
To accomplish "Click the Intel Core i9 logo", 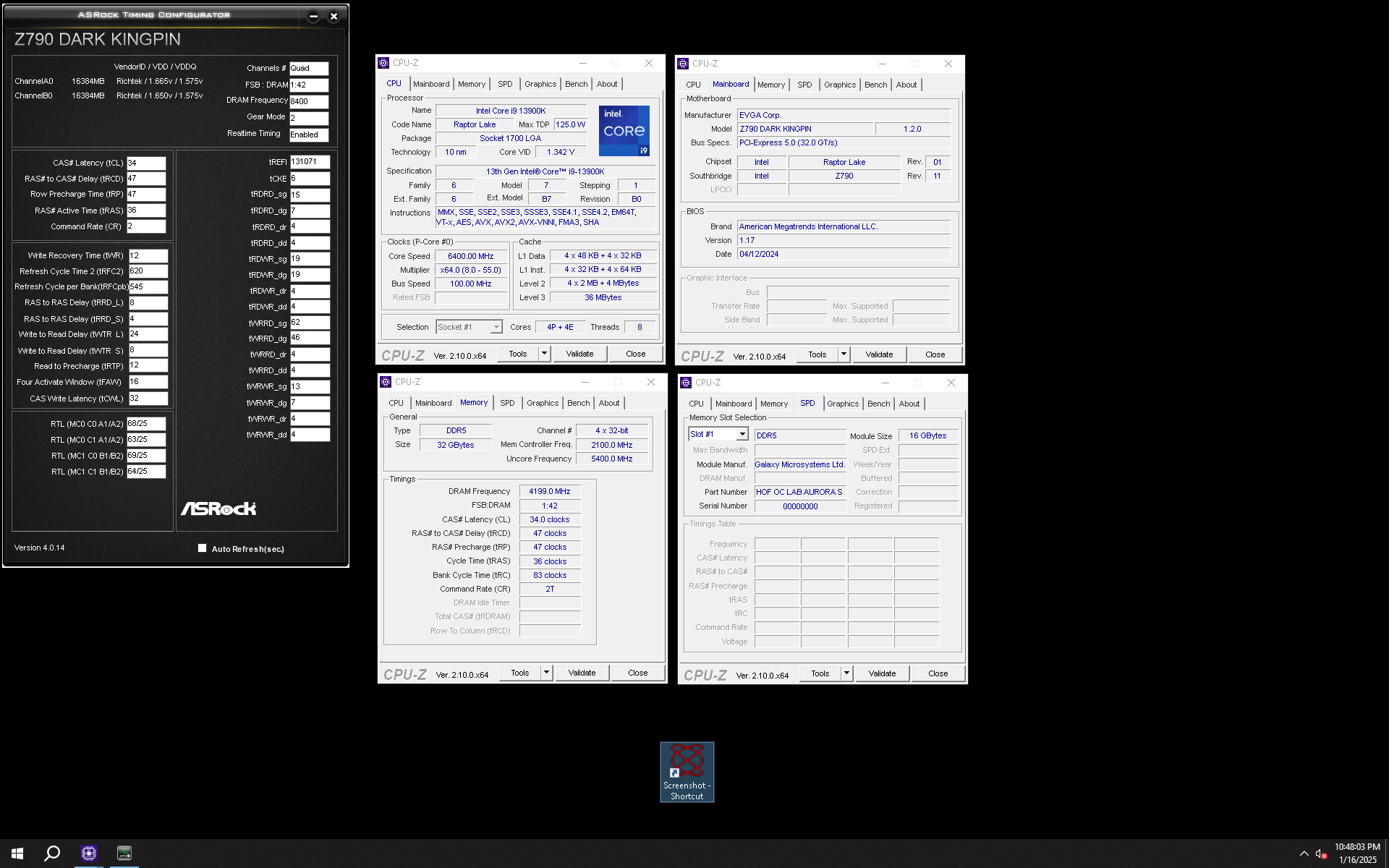I will 624,131.
